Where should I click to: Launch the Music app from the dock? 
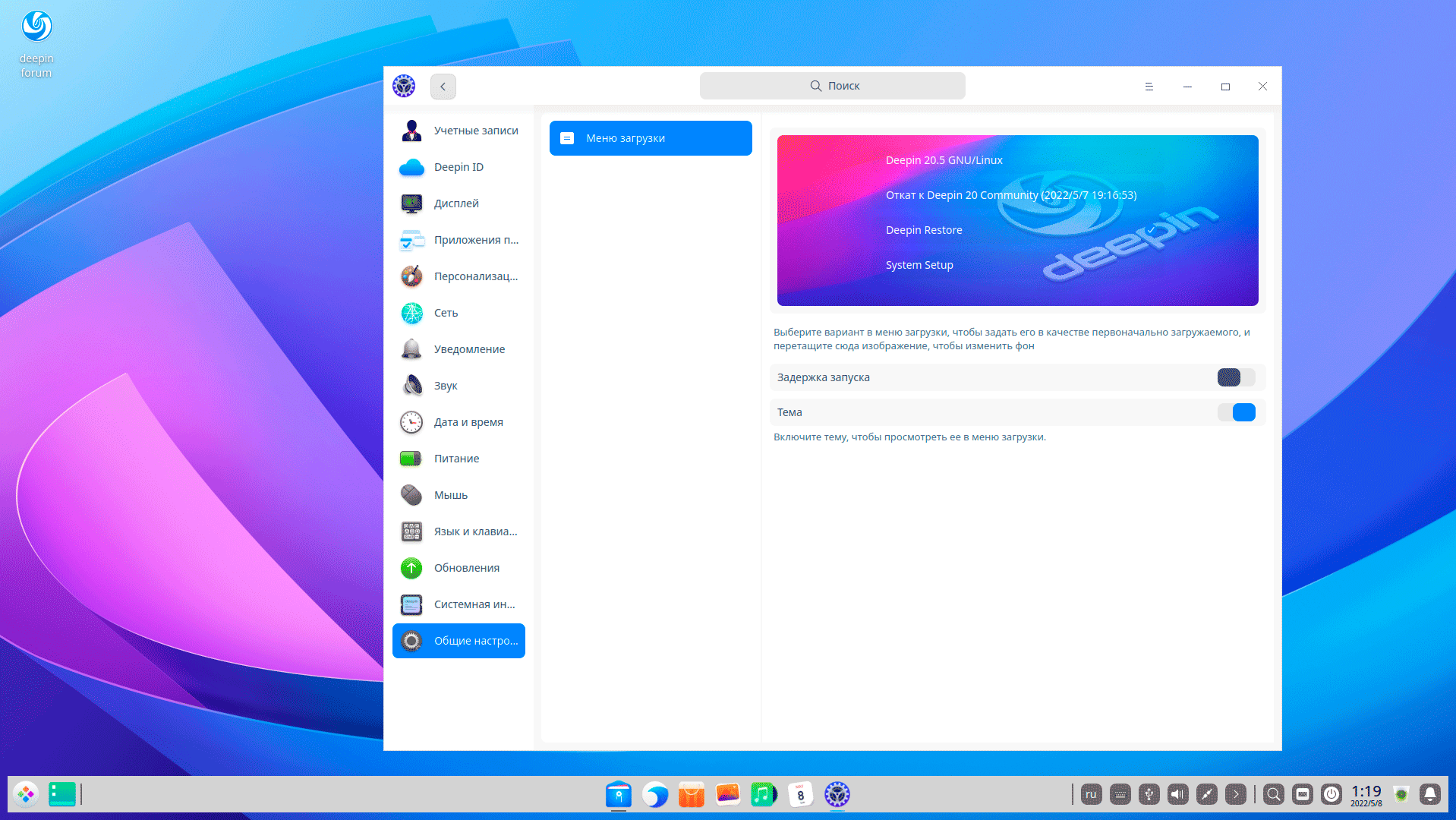point(764,794)
